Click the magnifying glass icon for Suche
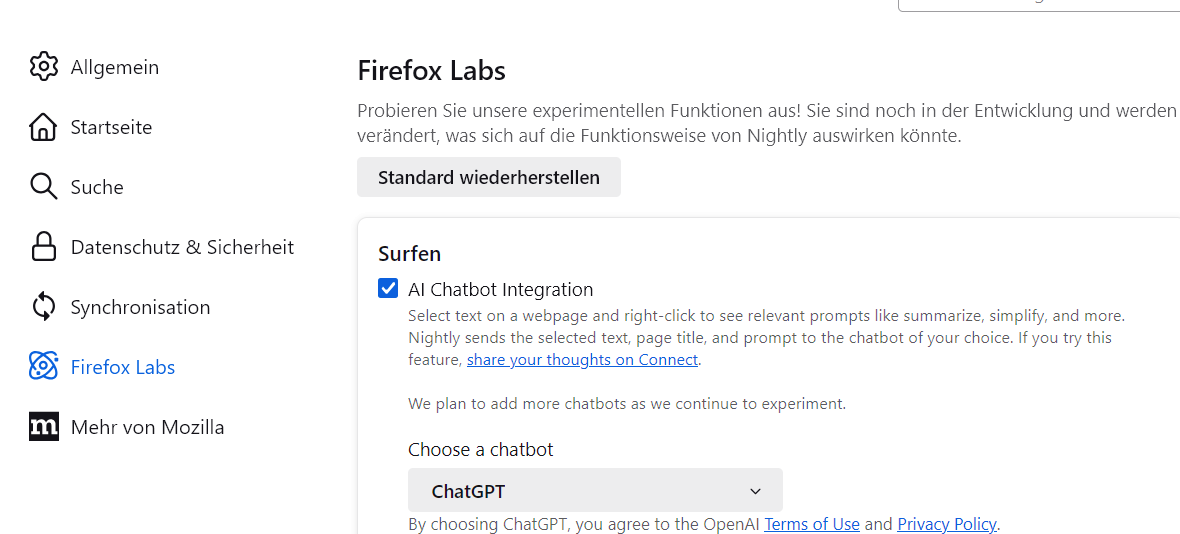 (44, 187)
